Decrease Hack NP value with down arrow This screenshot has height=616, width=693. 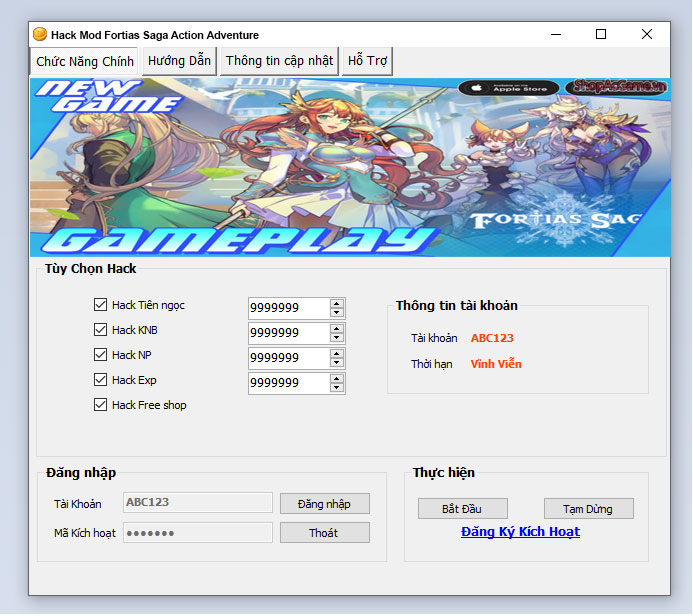click(x=337, y=364)
